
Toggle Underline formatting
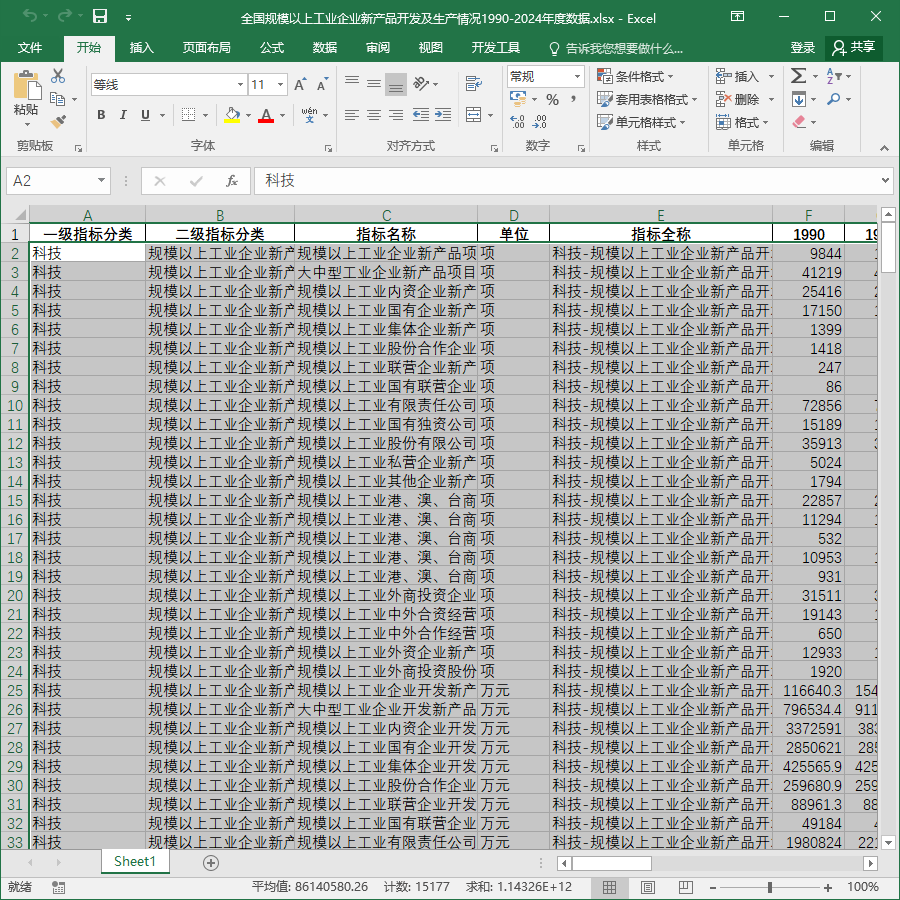145,115
